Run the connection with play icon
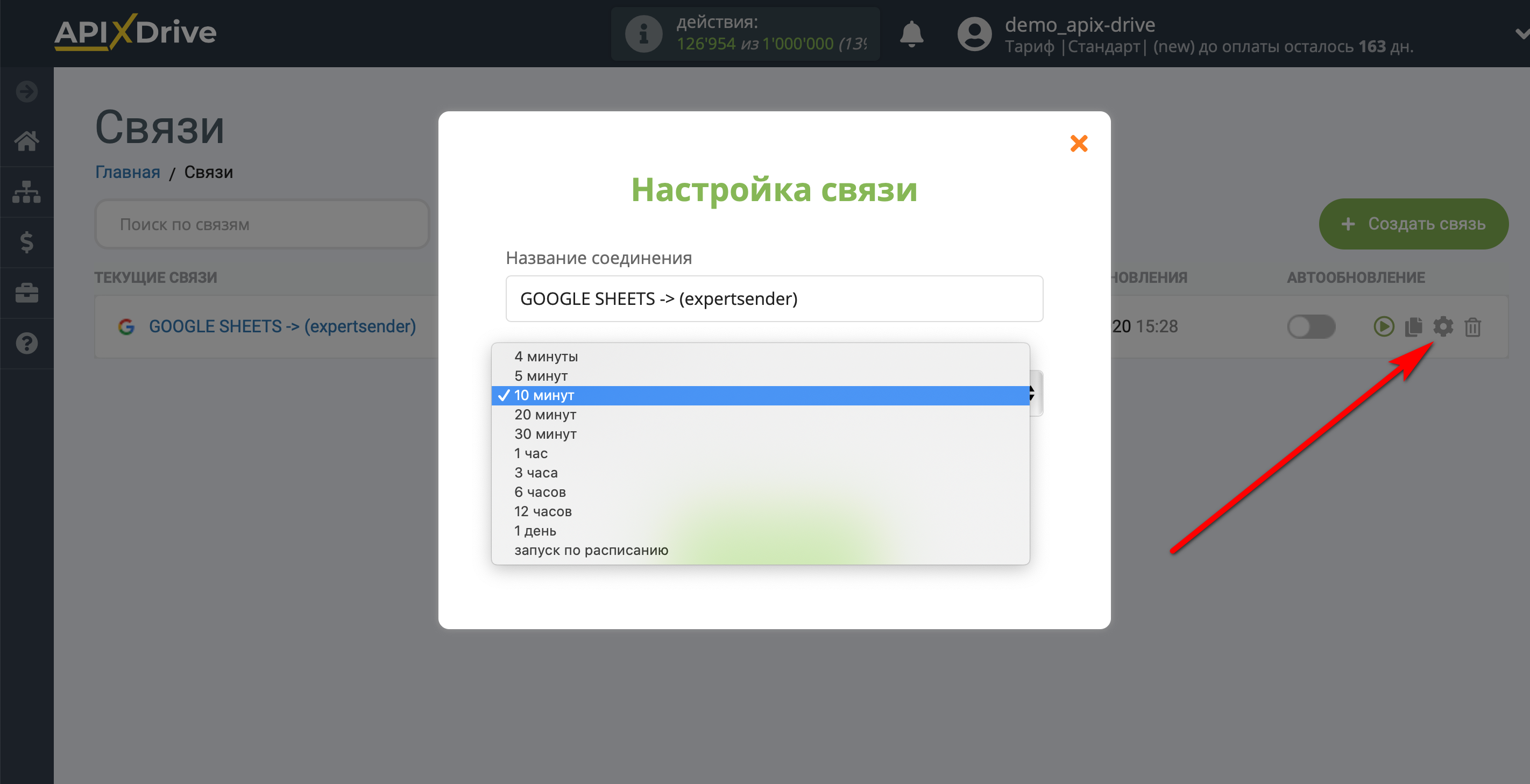Viewport: 1530px width, 784px height. point(1383,326)
